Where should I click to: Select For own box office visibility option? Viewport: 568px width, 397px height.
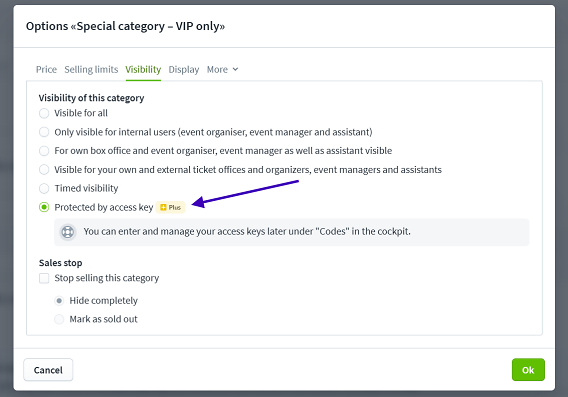tap(44, 151)
